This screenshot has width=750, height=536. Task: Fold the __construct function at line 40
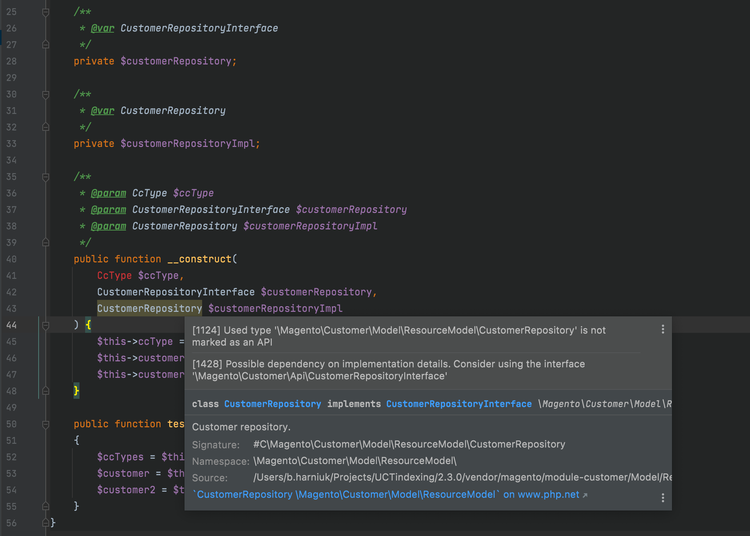(46, 259)
